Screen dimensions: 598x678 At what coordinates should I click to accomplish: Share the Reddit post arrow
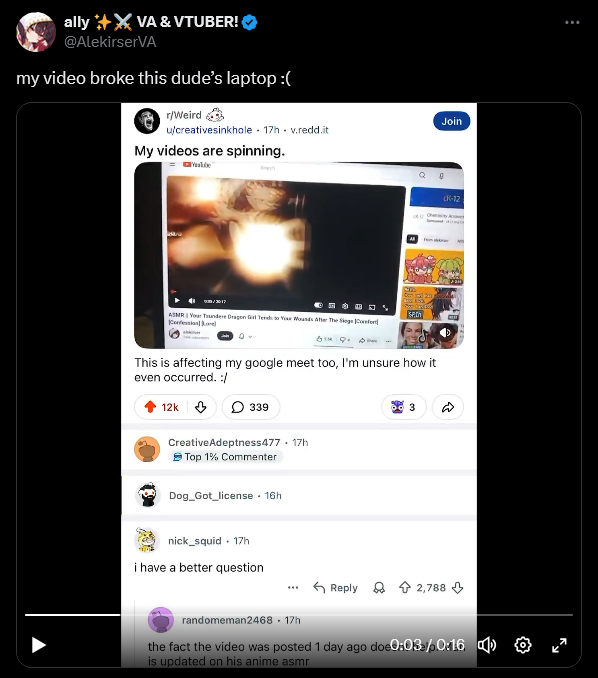[448, 407]
